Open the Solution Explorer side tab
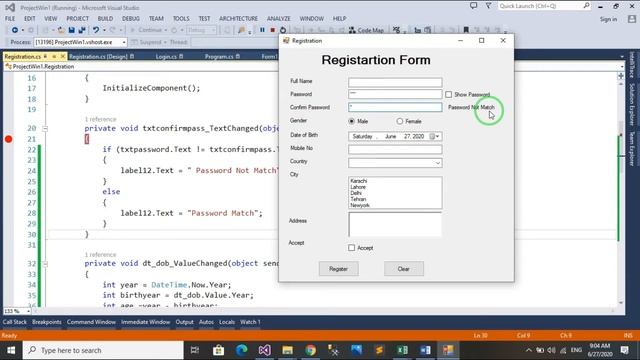This screenshot has height=360, width=640. 631,104
